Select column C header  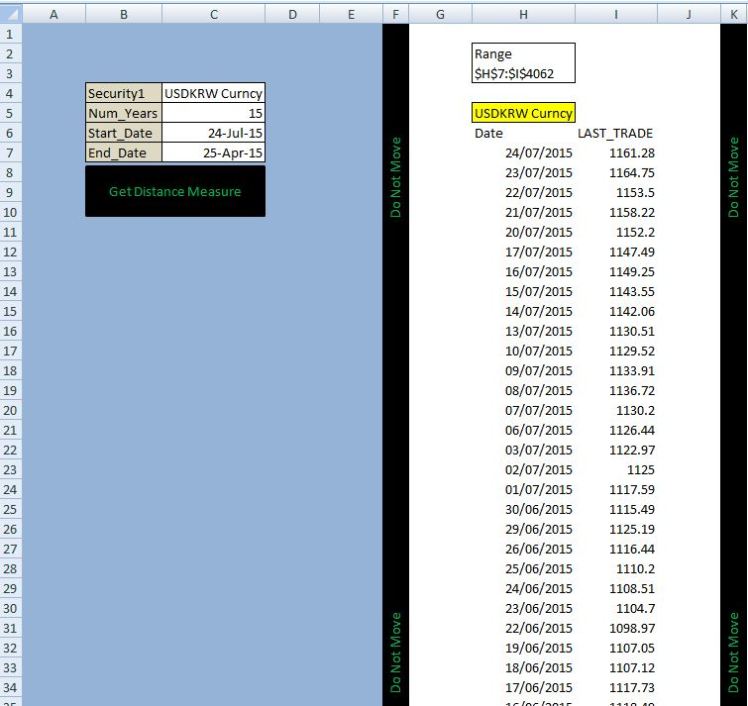(213, 15)
